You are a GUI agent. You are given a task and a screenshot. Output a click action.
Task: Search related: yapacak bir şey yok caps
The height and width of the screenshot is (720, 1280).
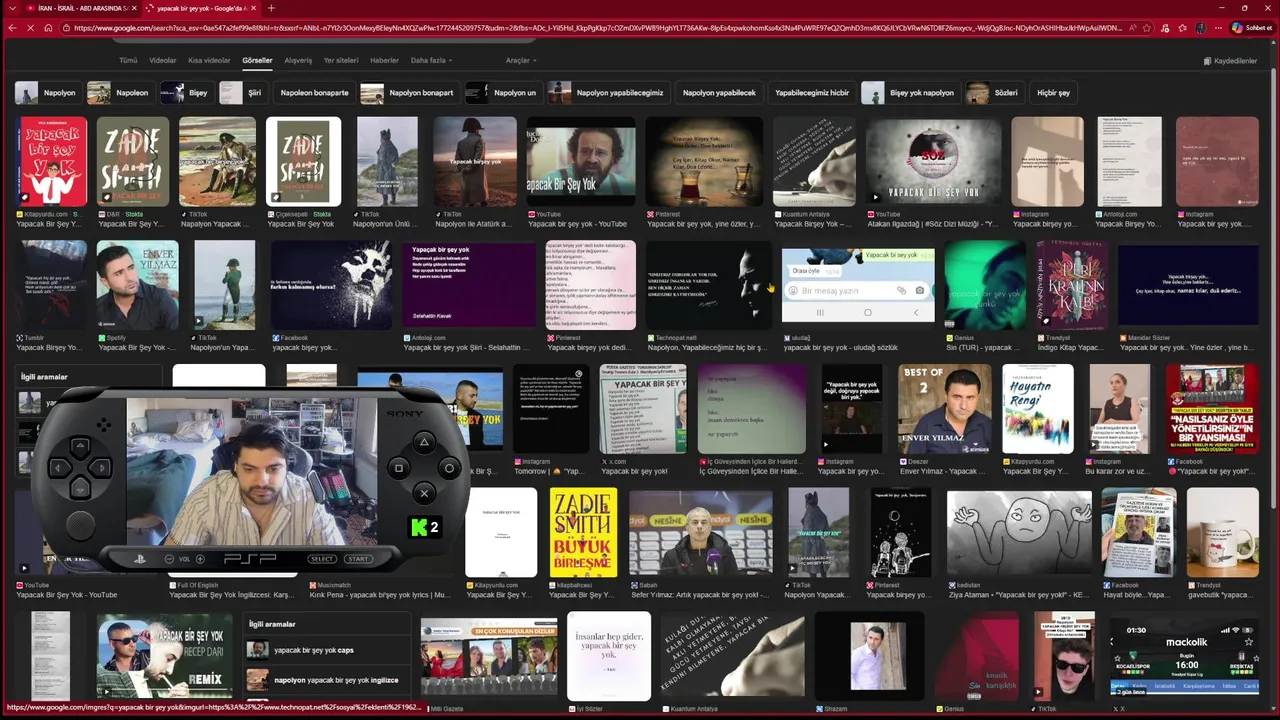[x=328, y=650]
